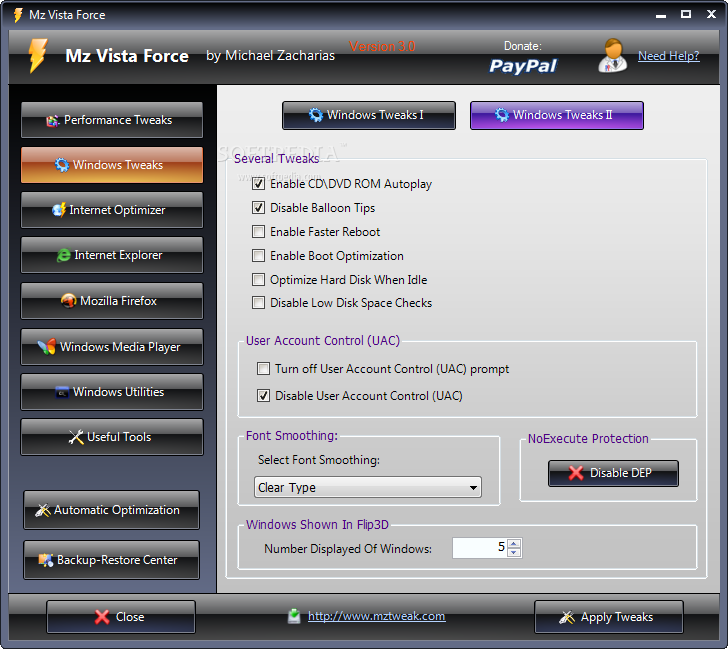Switch to Windows Tweaks II tab

pyautogui.click(x=557, y=115)
